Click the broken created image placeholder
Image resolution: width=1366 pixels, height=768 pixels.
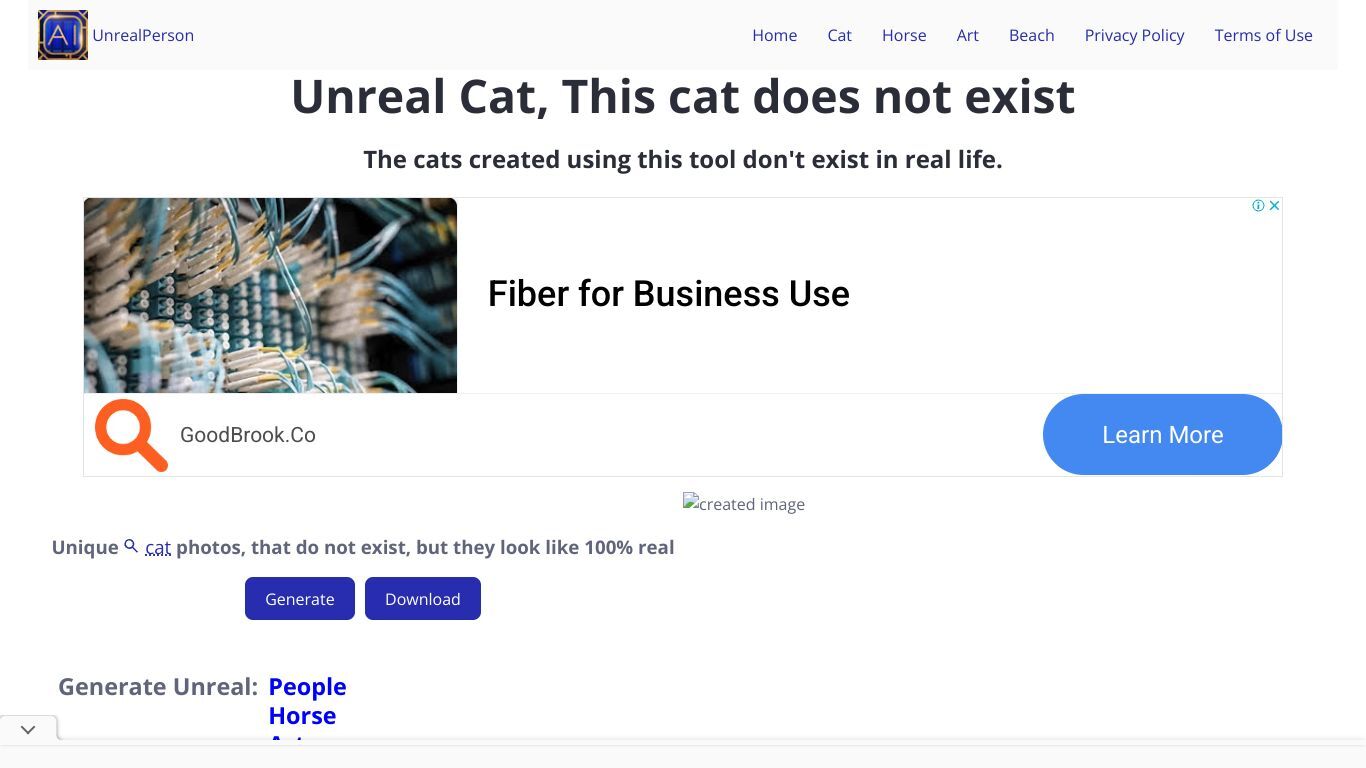coord(744,504)
